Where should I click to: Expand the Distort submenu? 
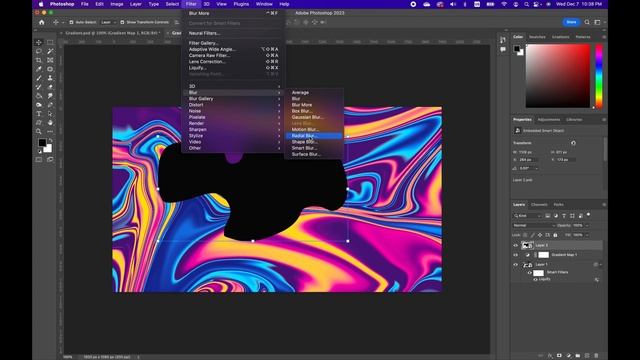click(x=233, y=105)
